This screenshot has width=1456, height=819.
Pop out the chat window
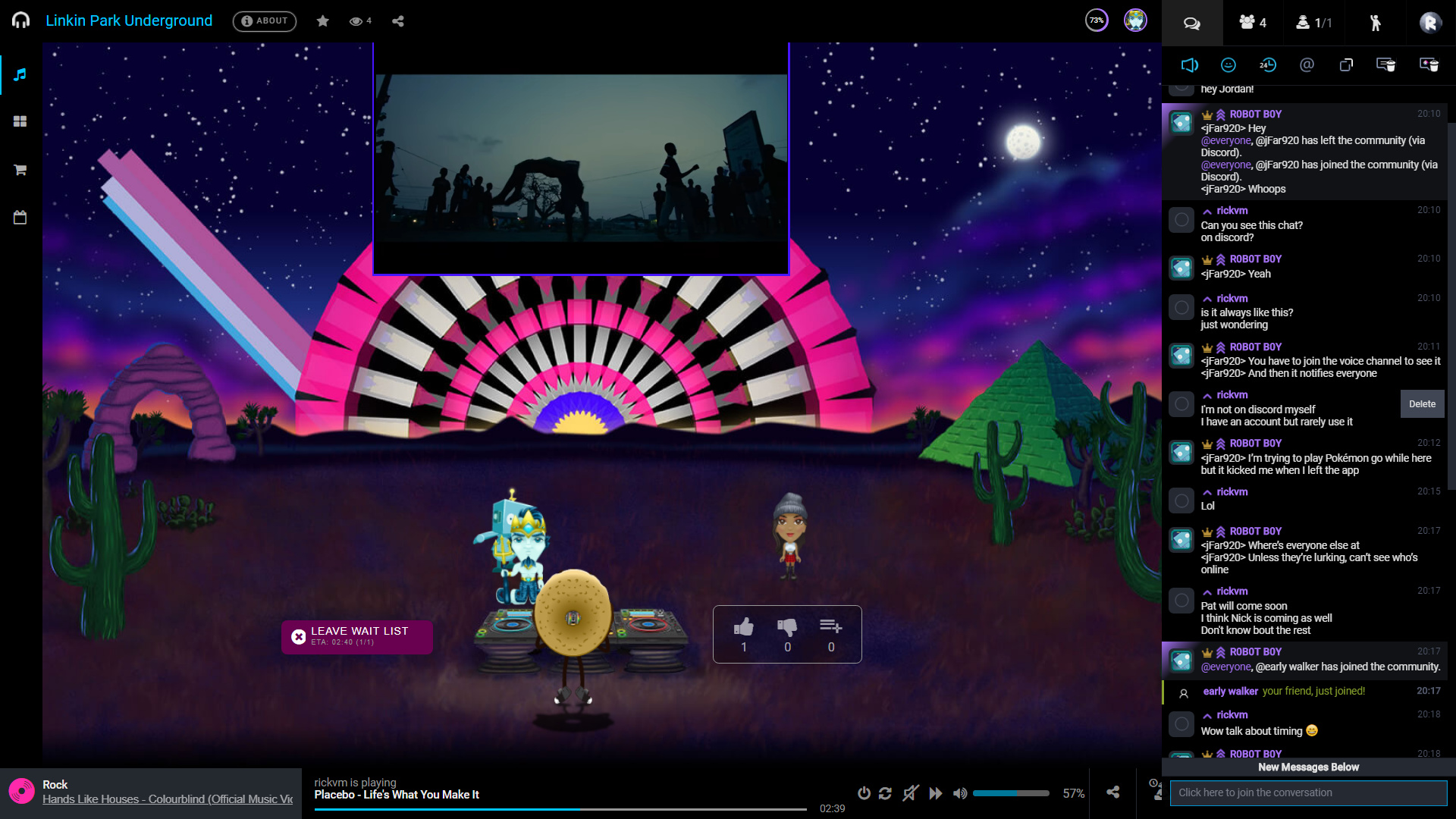tap(1346, 65)
